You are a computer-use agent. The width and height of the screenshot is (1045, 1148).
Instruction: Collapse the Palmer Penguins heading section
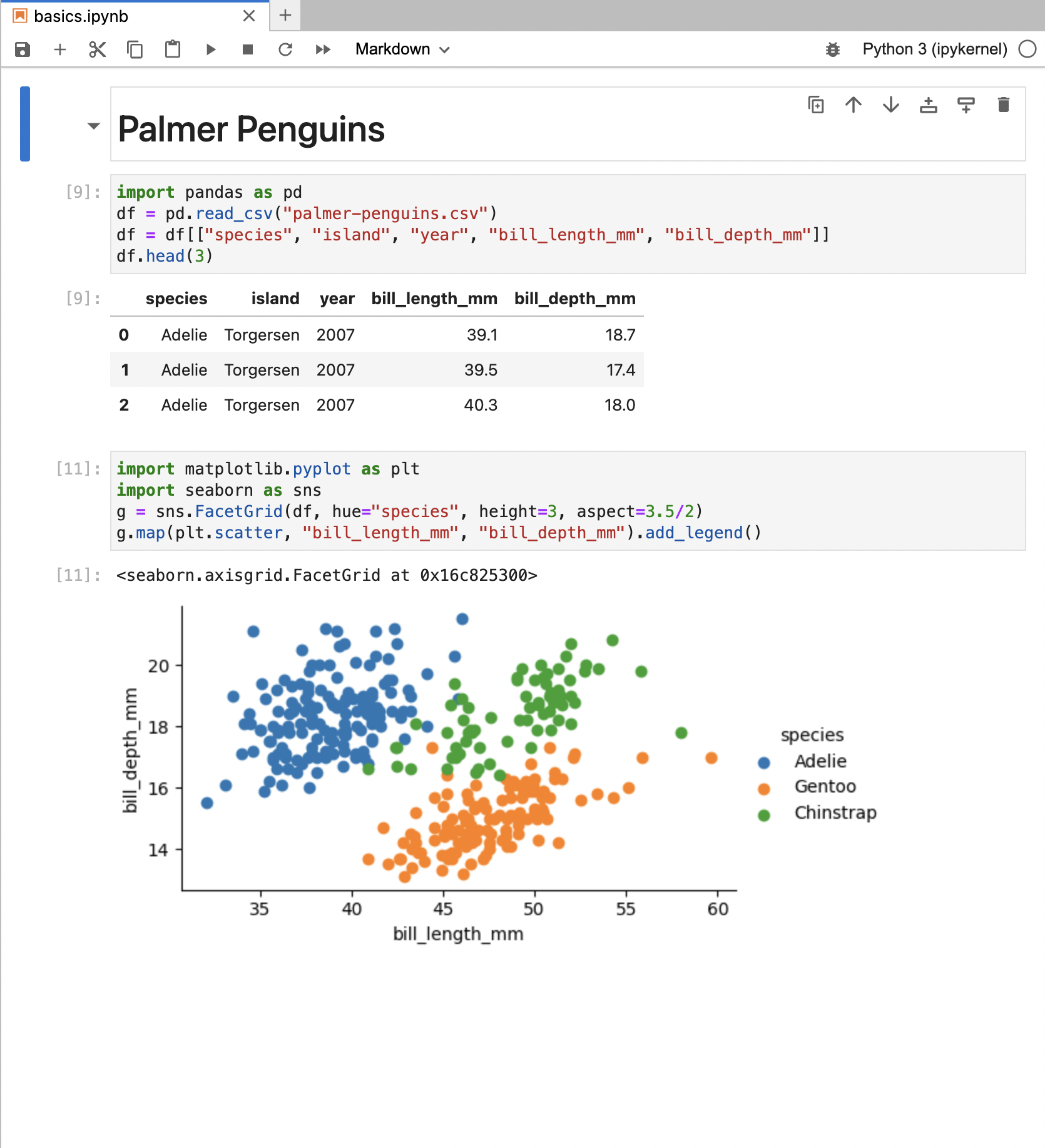(94, 126)
